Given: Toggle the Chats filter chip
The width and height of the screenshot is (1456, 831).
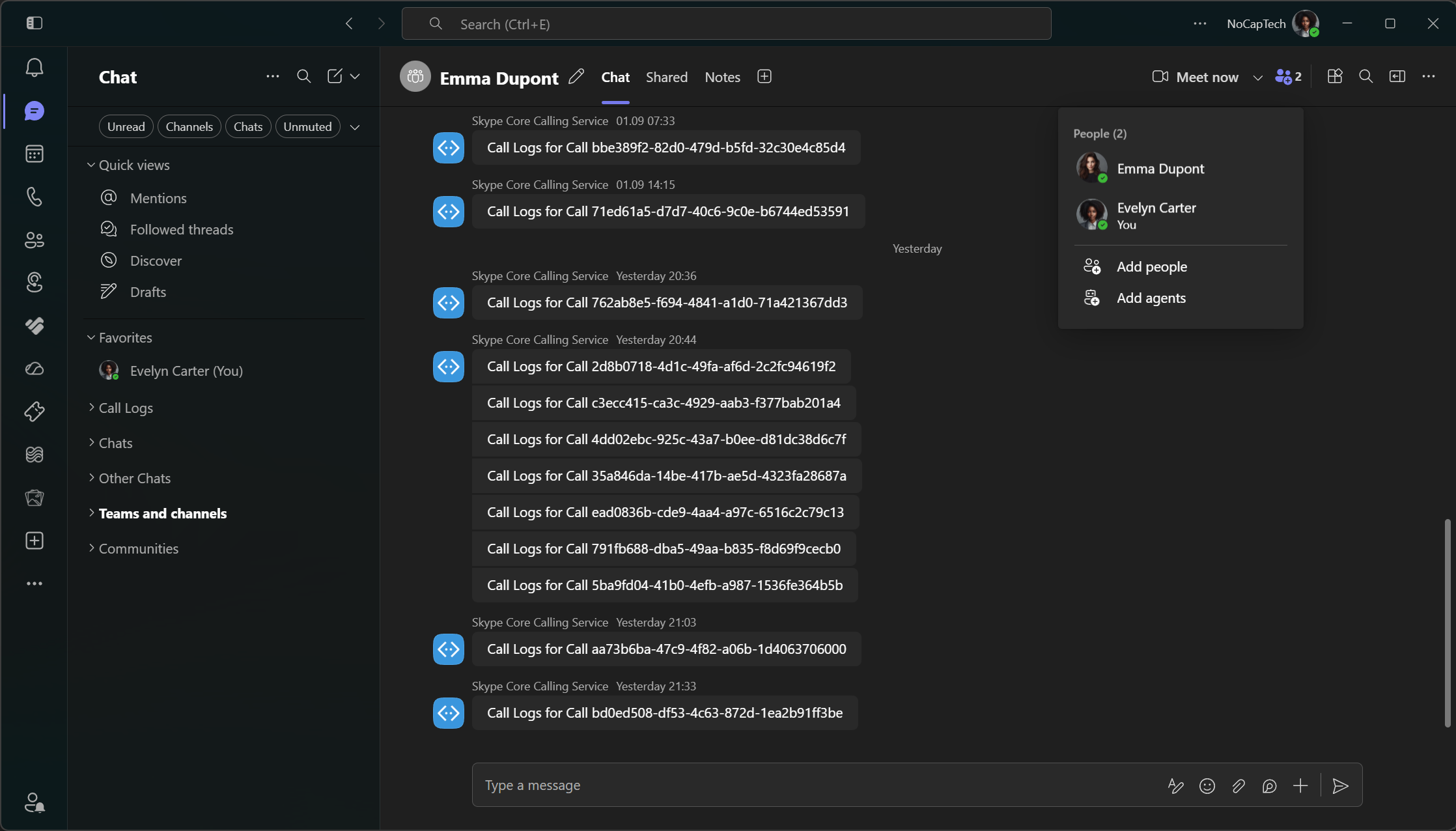Looking at the screenshot, I should click(248, 126).
